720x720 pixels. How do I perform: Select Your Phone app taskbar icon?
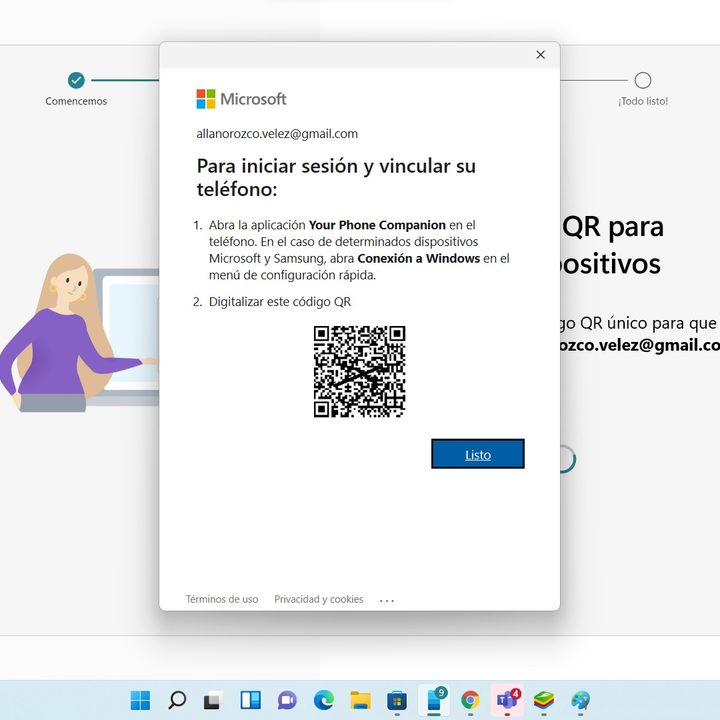pyautogui.click(x=434, y=699)
